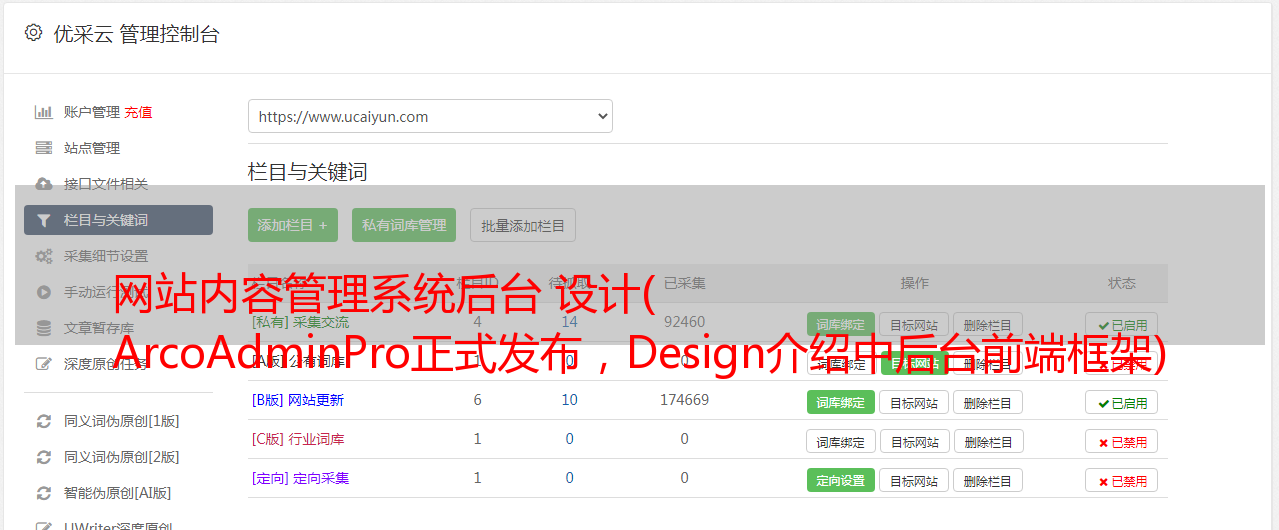Click 词库绑定 for 行业词库 row
The width and height of the screenshot is (1279, 530).
click(840, 441)
